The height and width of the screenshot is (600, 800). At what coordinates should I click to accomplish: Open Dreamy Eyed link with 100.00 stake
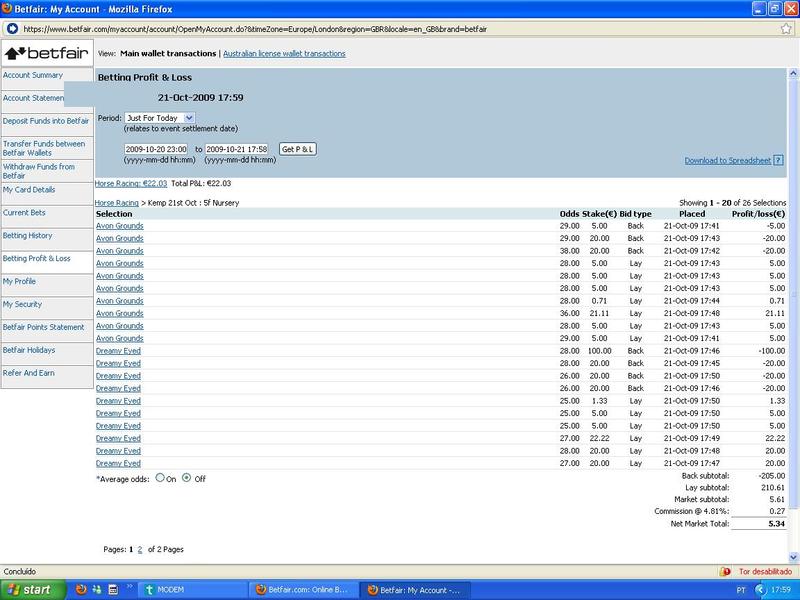pyautogui.click(x=118, y=351)
